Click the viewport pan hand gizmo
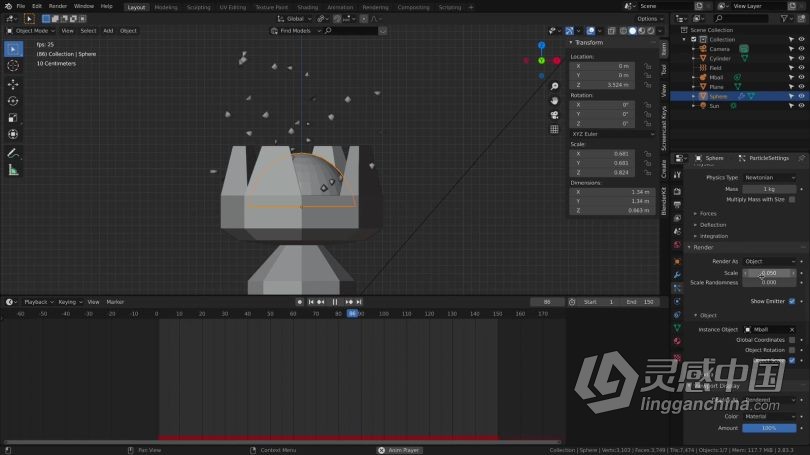This screenshot has width=810, height=455. [554, 101]
